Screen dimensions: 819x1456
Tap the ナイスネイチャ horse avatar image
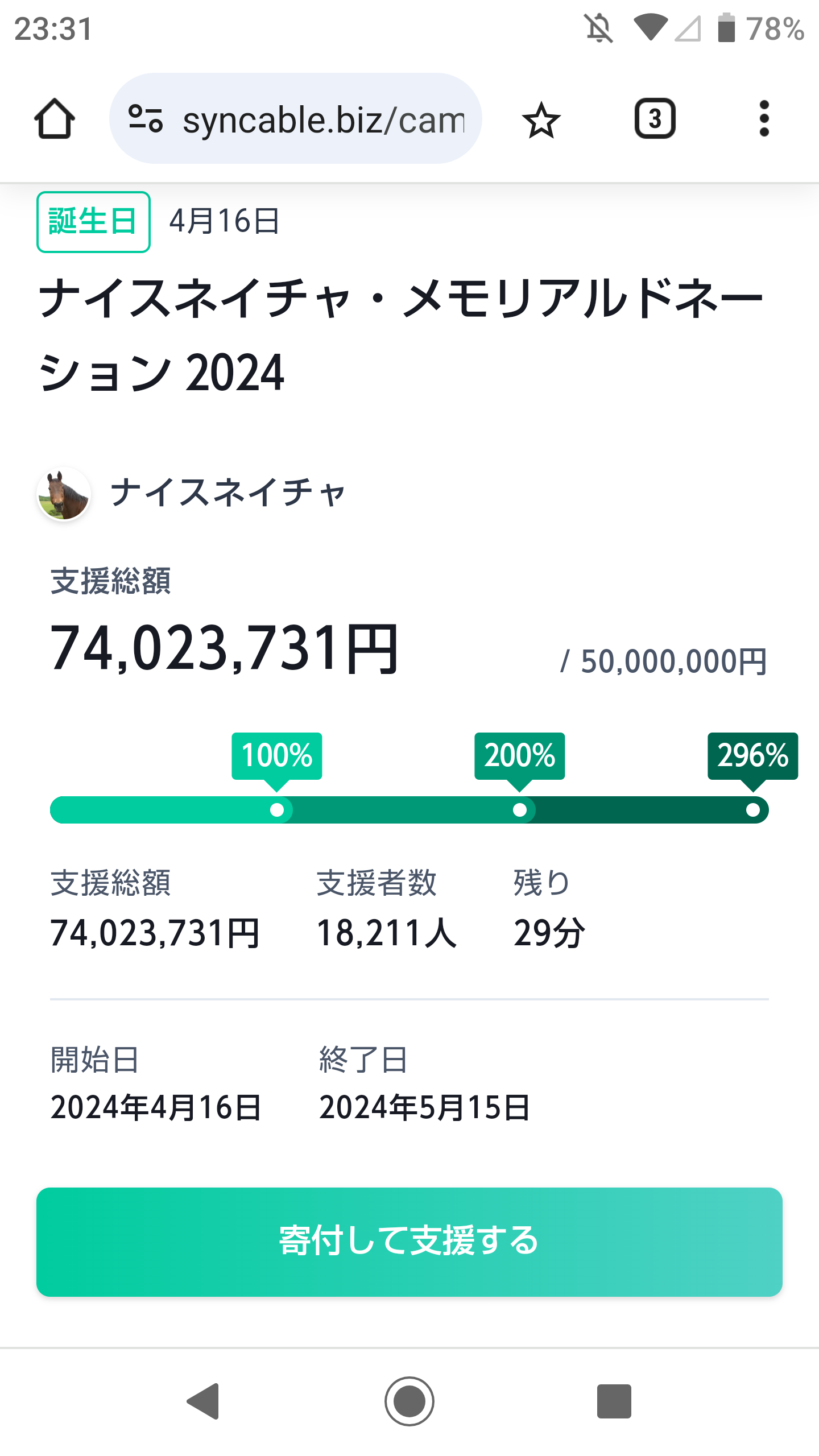pyautogui.click(x=64, y=494)
